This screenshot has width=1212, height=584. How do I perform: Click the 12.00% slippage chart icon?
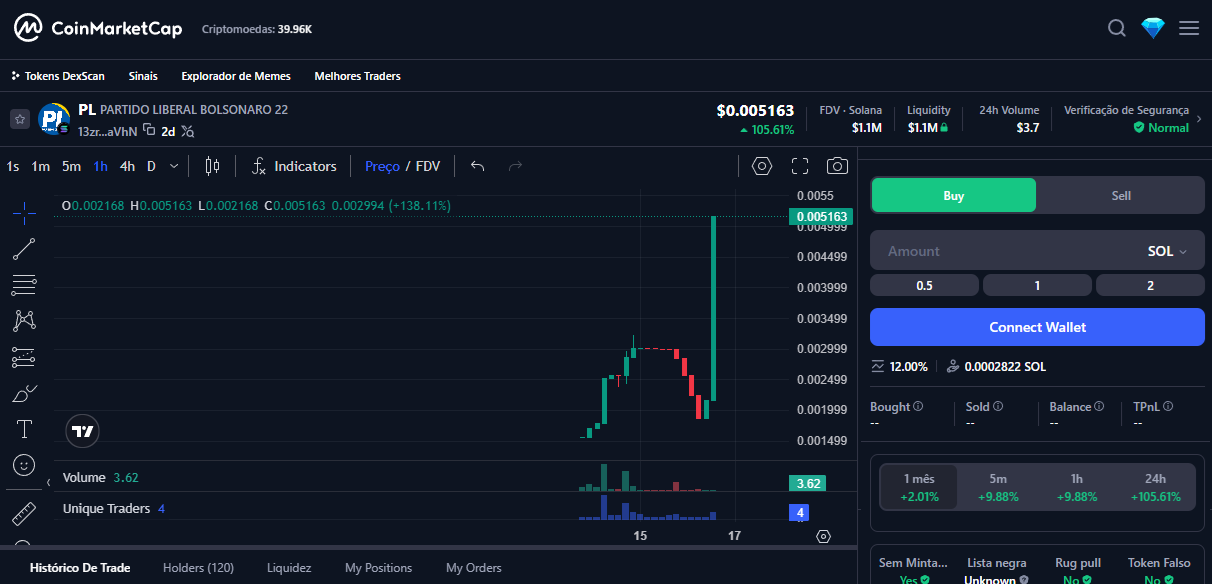click(878, 367)
